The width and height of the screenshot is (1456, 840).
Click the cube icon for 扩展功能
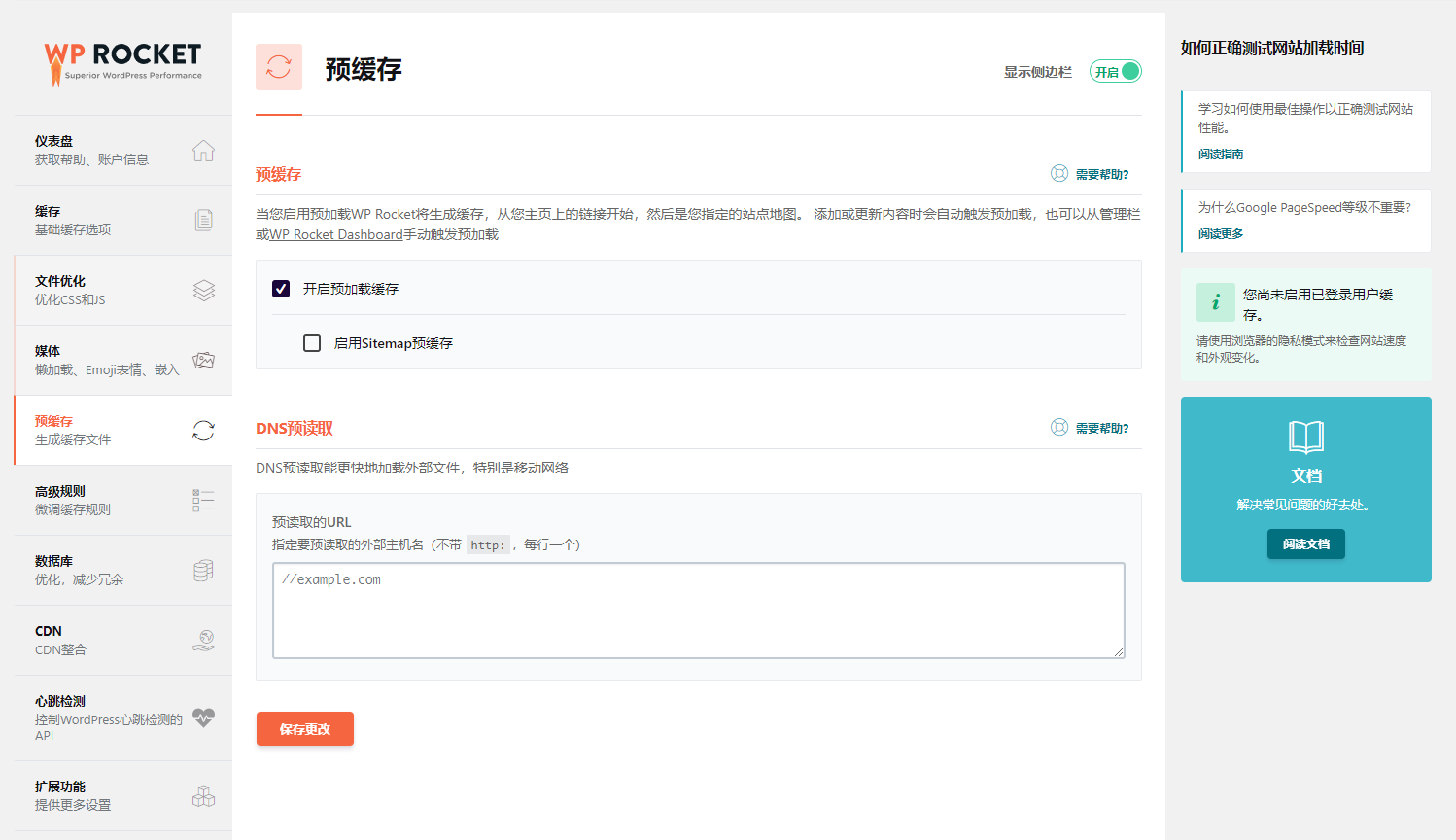(x=203, y=795)
